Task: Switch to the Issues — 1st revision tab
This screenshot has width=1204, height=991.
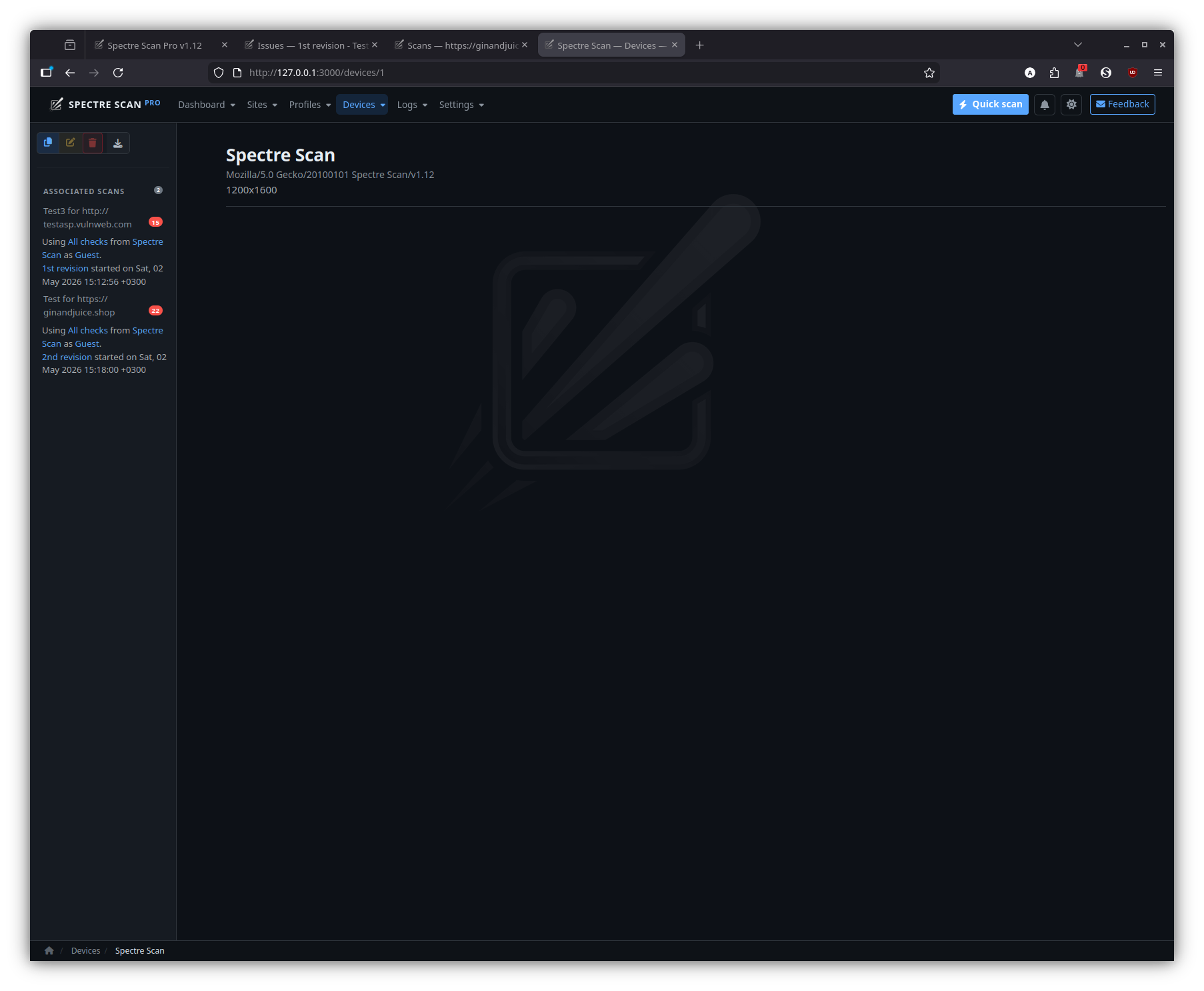Action: 307,45
